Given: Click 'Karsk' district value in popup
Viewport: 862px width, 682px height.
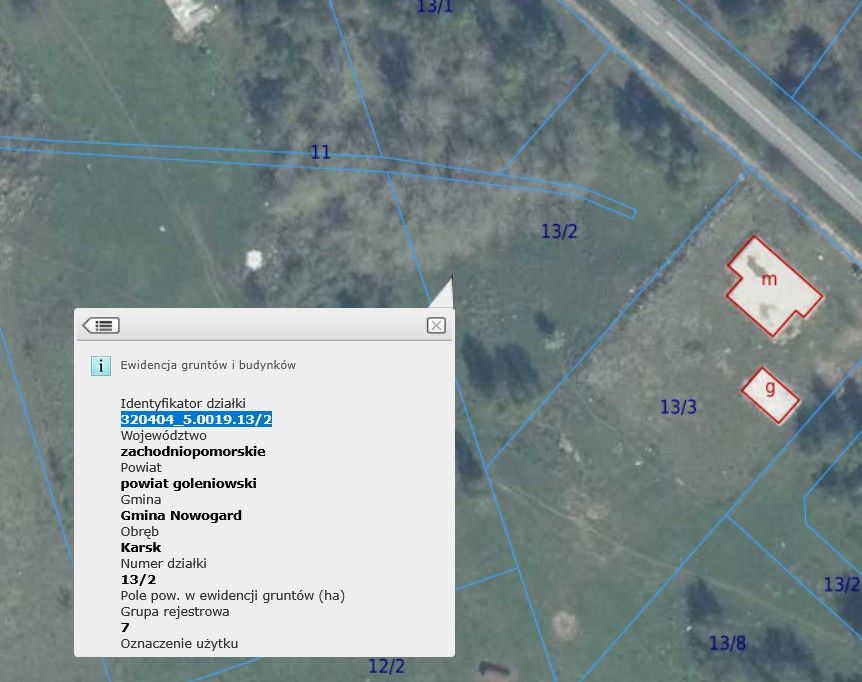Looking at the screenshot, I should pos(141,548).
